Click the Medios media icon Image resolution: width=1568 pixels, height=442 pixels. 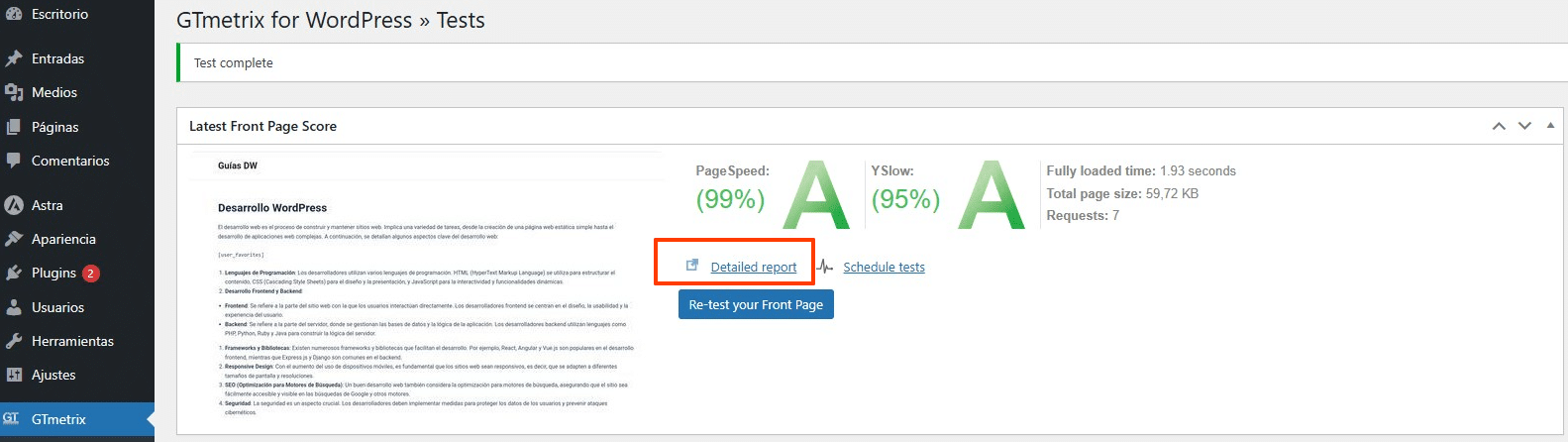click(x=14, y=92)
